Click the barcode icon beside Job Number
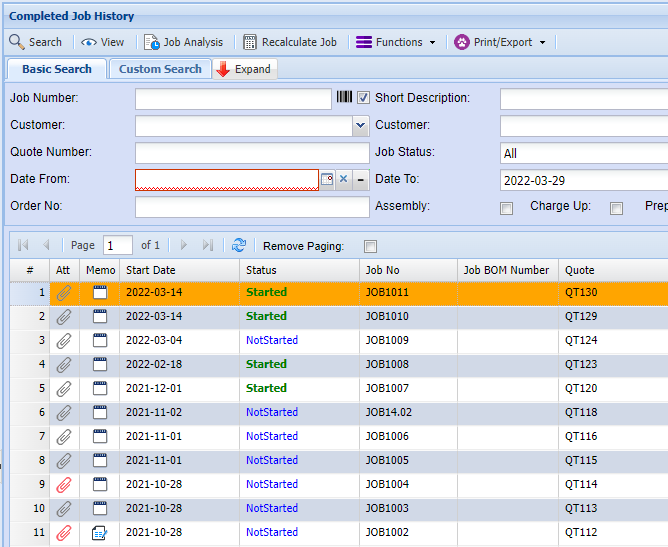This screenshot has height=547, width=668. [x=344, y=98]
